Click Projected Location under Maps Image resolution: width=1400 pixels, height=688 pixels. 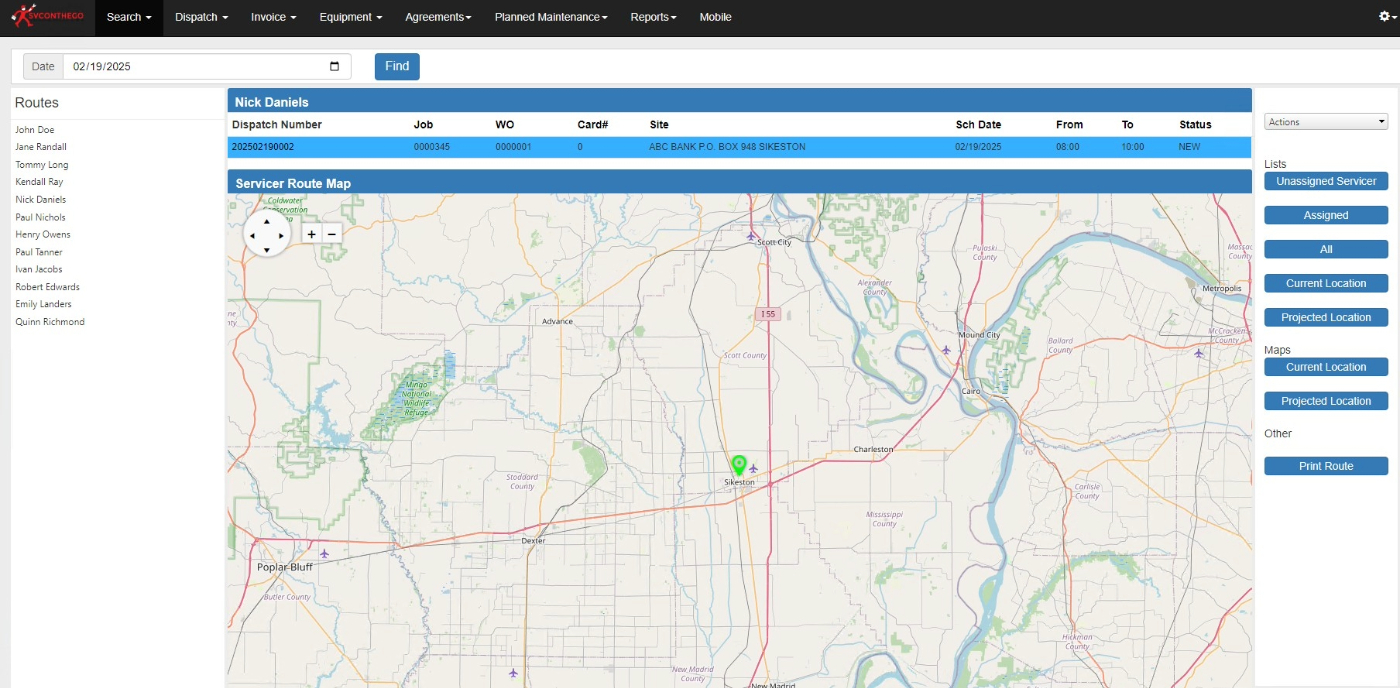1326,401
